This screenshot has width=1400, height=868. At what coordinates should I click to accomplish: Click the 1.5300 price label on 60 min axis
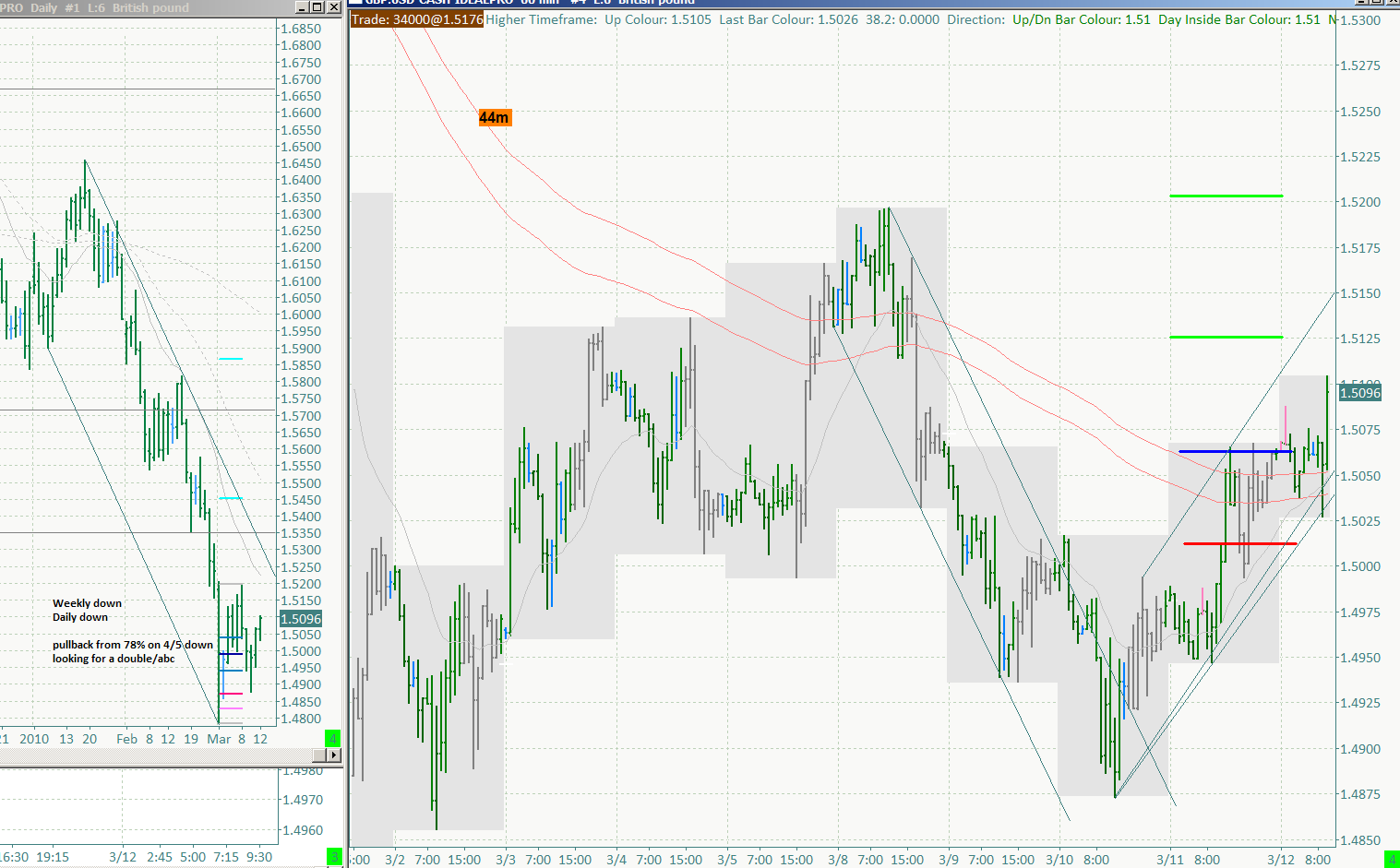point(1360,20)
